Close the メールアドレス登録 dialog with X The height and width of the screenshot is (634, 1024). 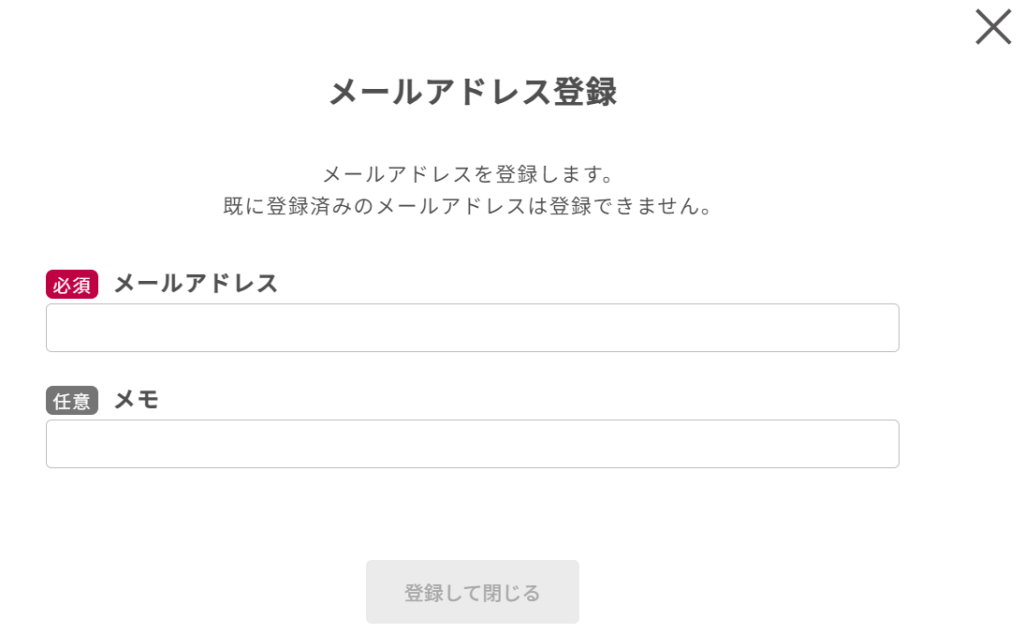993,27
